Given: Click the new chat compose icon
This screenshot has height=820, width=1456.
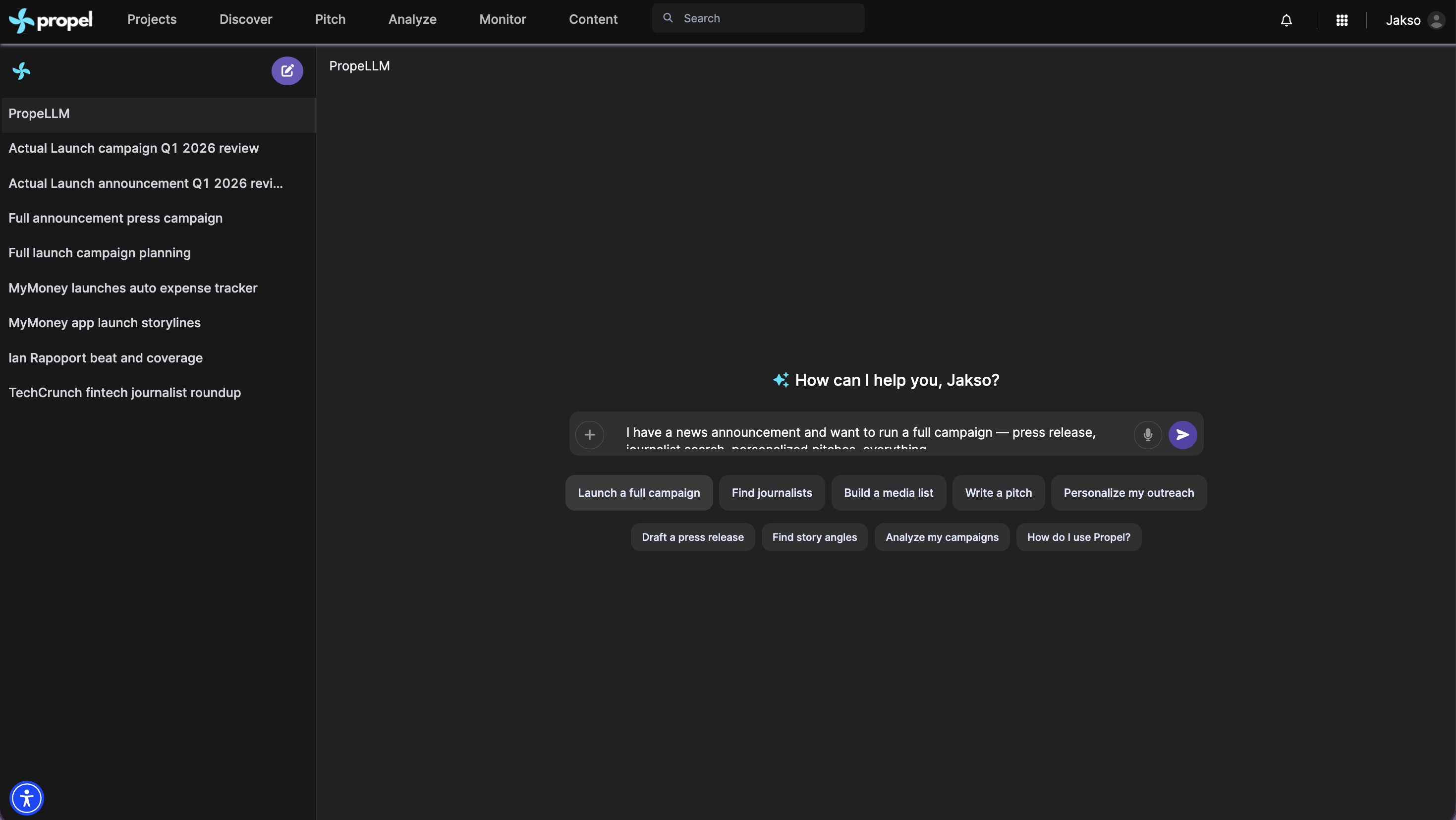Looking at the screenshot, I should [x=287, y=71].
